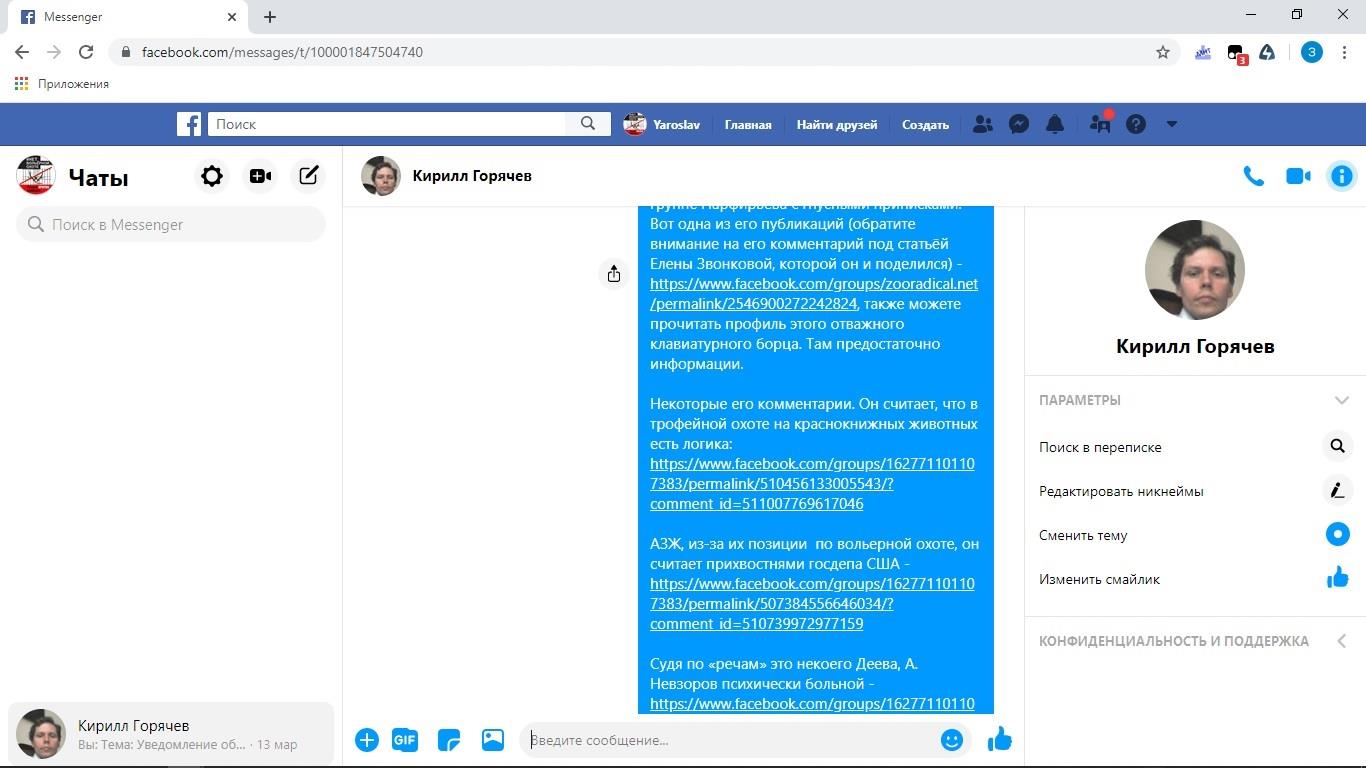Click the share icon beside the message bubble
Screen dimensions: 1366x768
[x=614, y=274]
